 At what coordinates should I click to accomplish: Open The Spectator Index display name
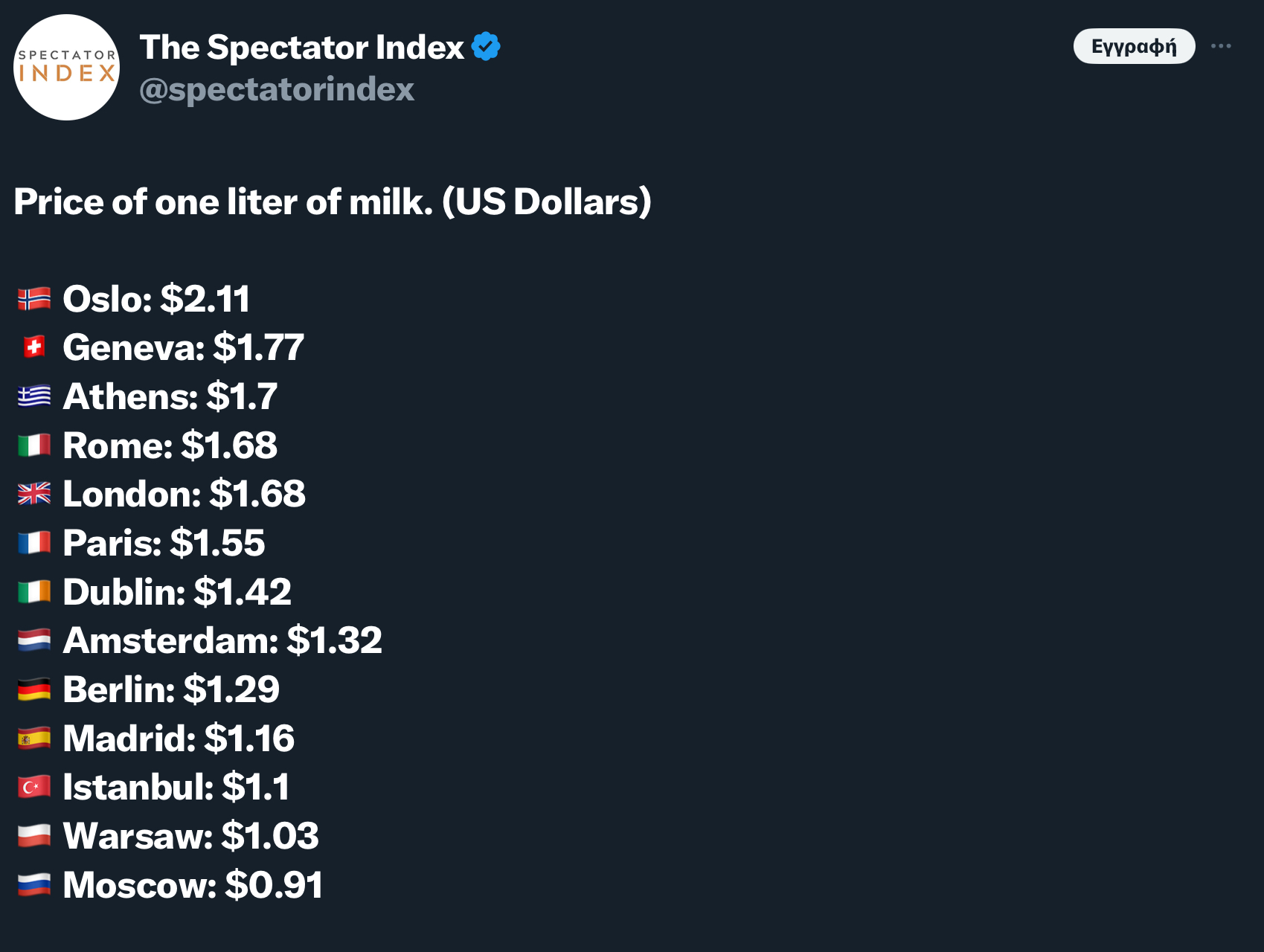tap(301, 48)
